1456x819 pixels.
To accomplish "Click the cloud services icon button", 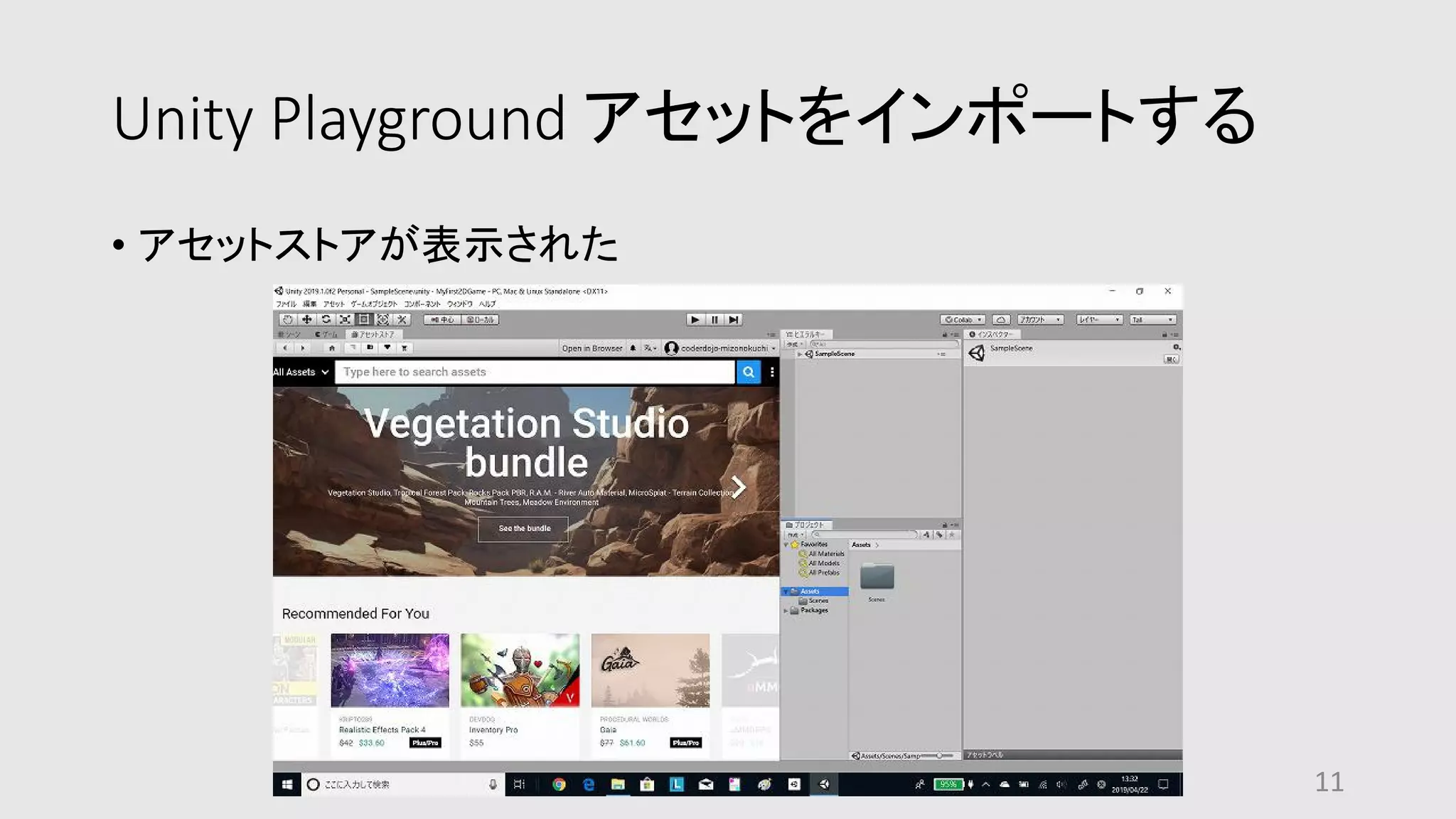I will tap(1001, 320).
